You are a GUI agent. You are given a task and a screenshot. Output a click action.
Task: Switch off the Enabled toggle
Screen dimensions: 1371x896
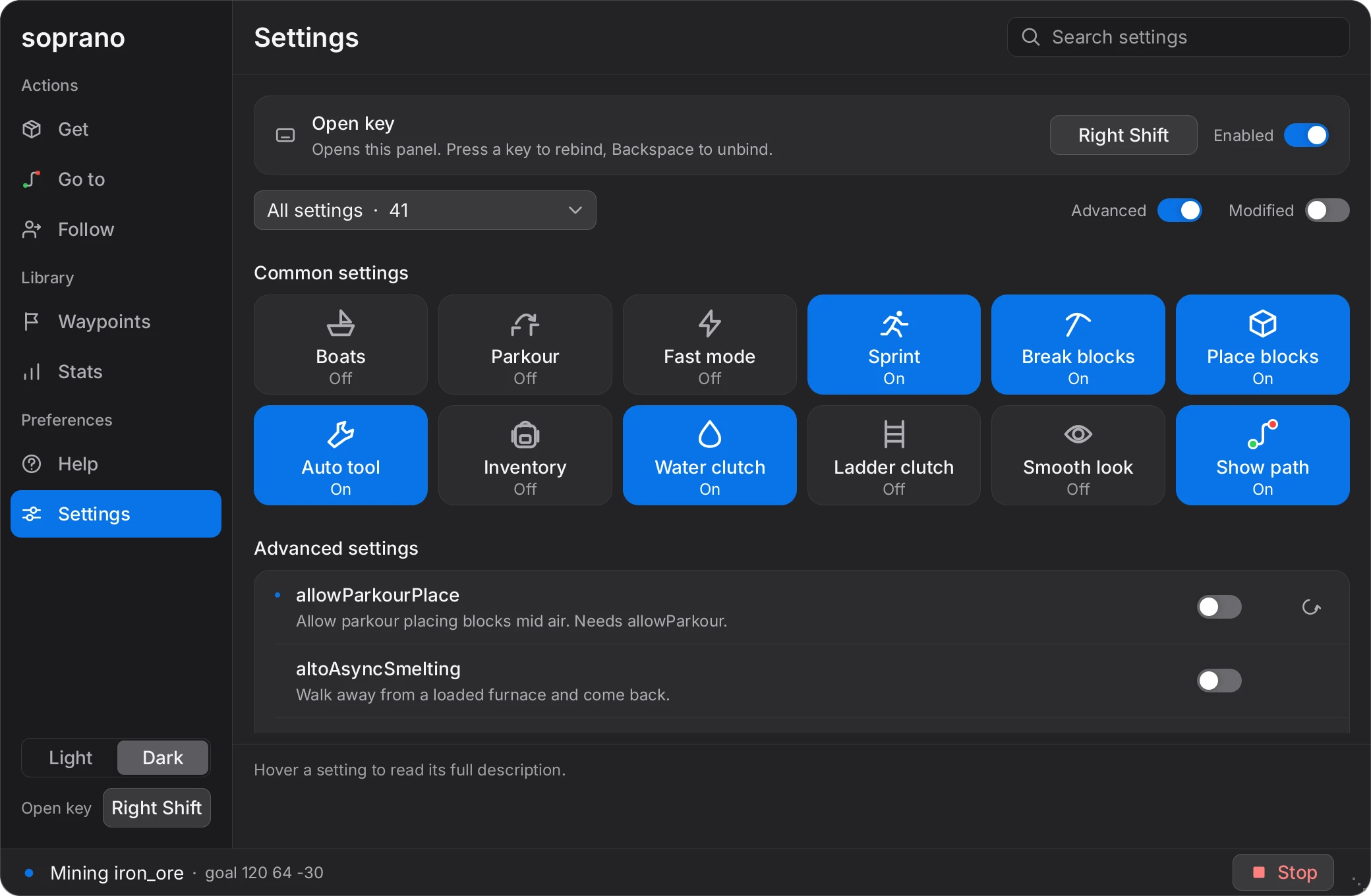pos(1306,135)
